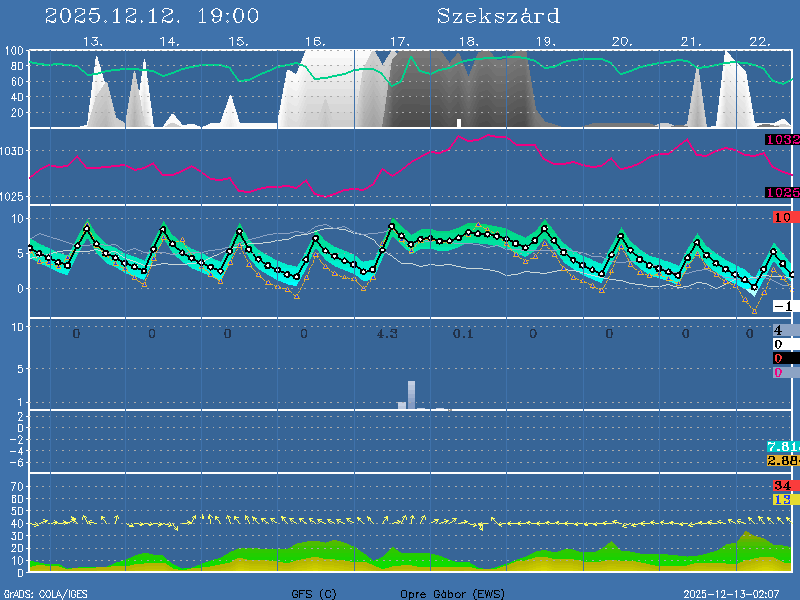Click the cyan 7.81 value label
This screenshot has height=600, width=800.
pyautogui.click(x=782, y=446)
